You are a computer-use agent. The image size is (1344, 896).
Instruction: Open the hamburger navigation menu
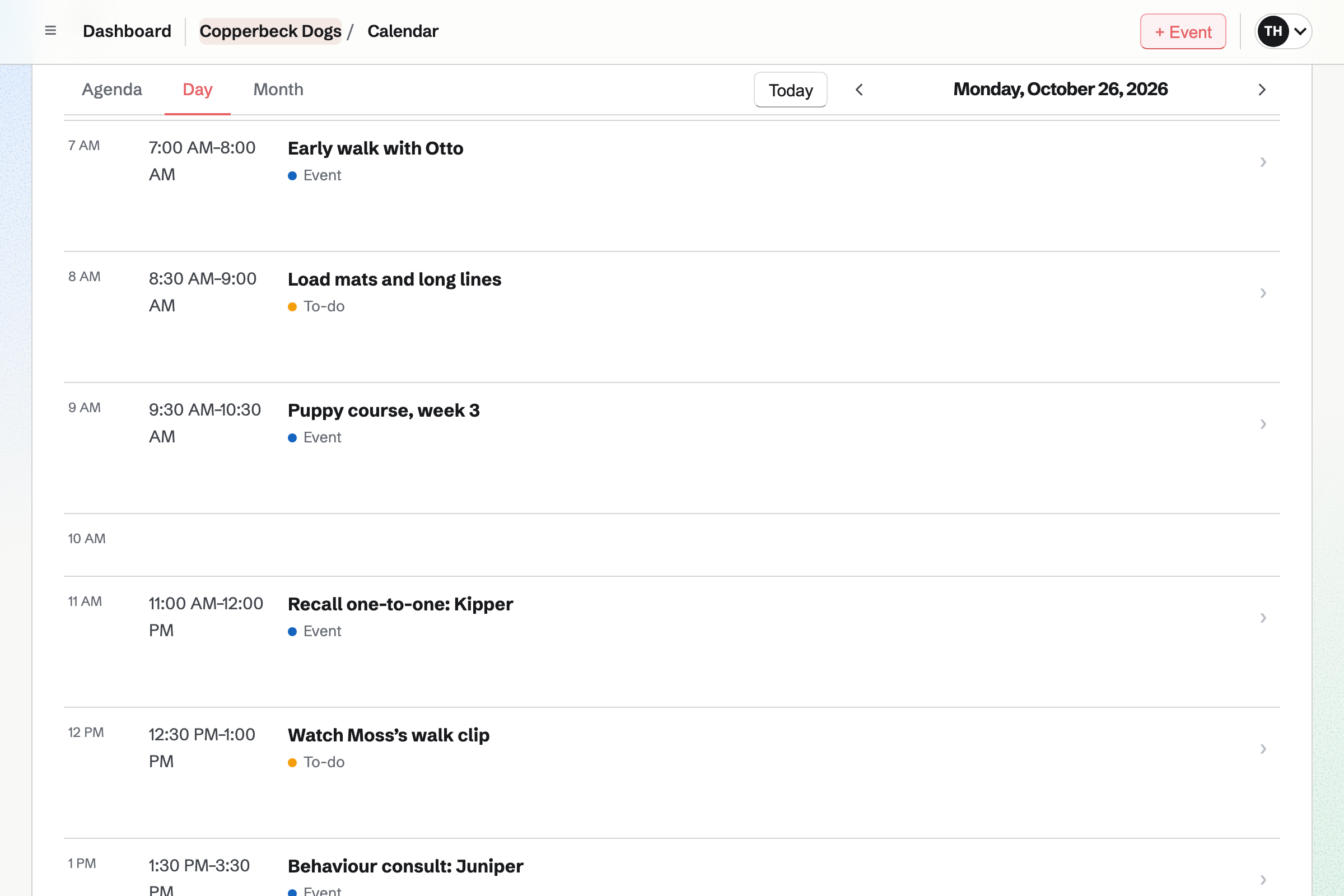click(x=50, y=31)
